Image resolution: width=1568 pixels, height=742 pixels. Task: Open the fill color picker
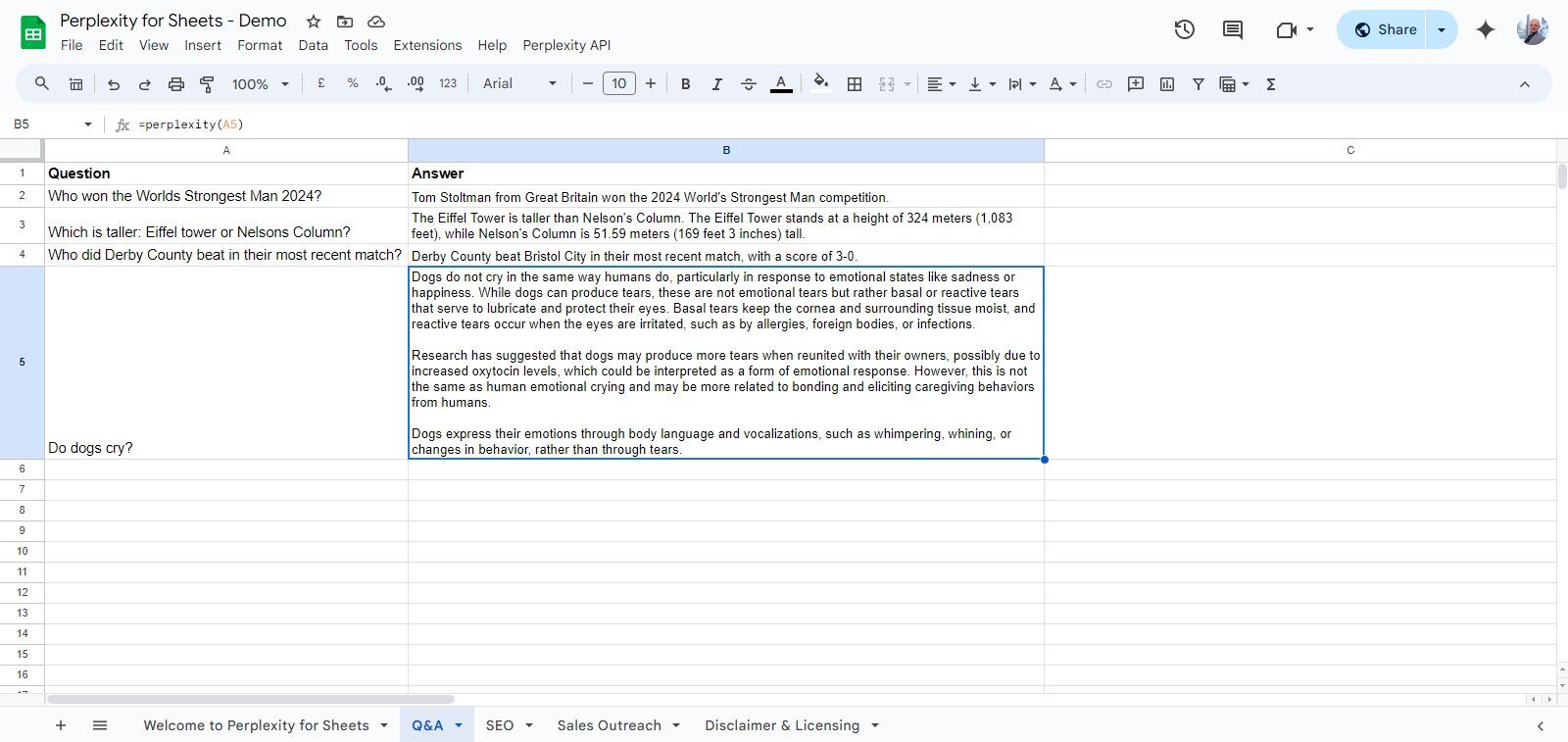(821, 84)
